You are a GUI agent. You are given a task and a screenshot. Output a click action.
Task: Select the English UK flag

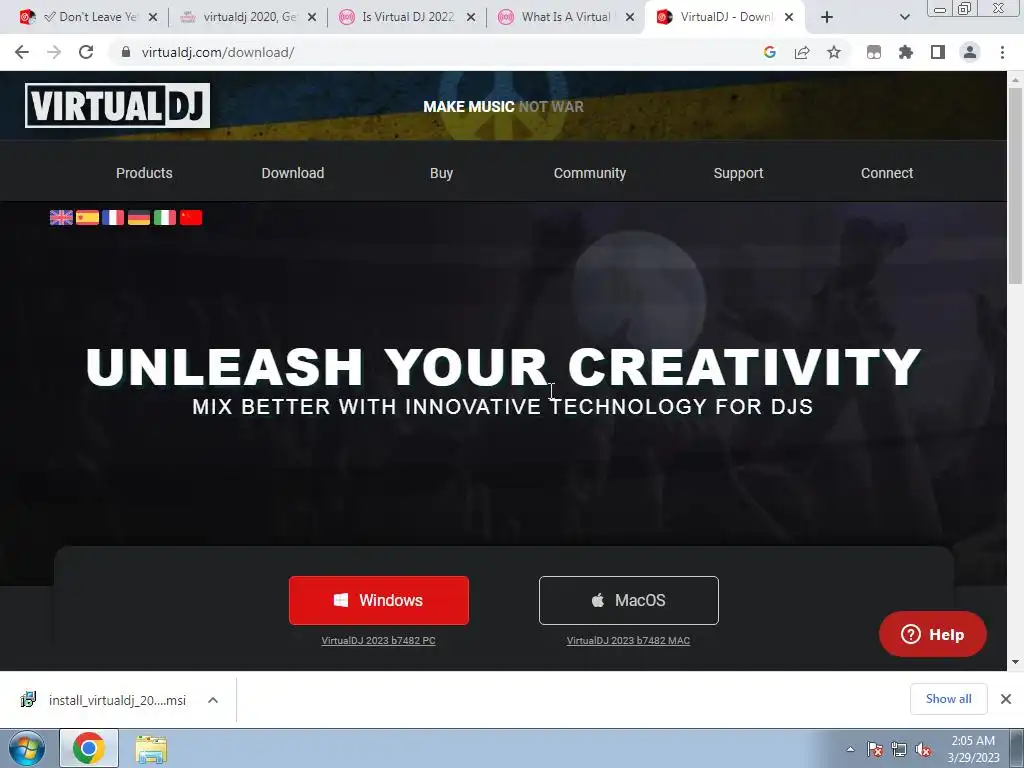click(x=61, y=217)
